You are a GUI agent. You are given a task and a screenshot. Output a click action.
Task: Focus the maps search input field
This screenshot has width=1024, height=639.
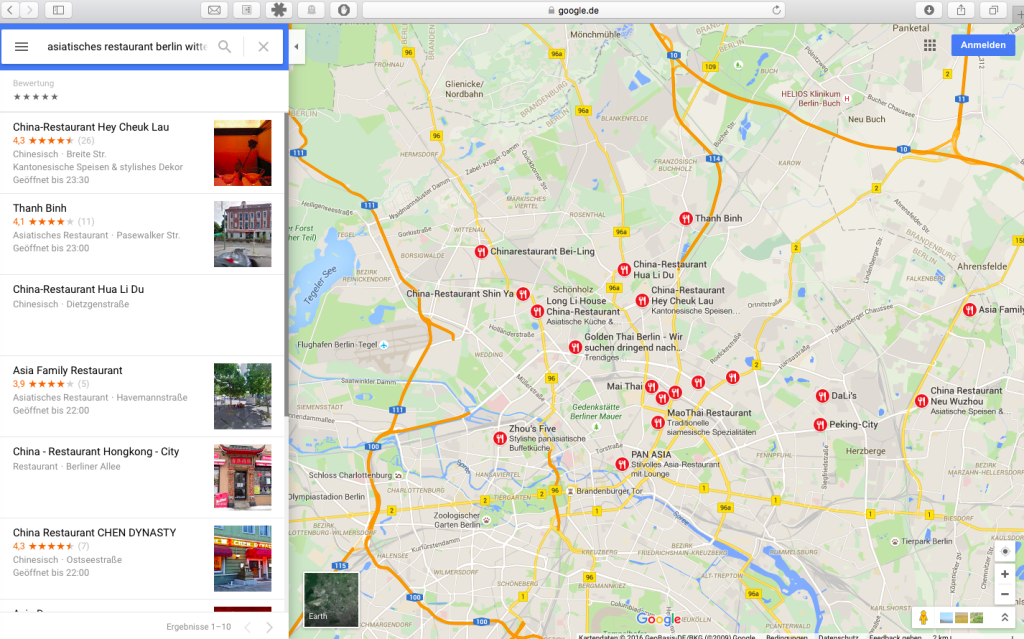point(127,46)
